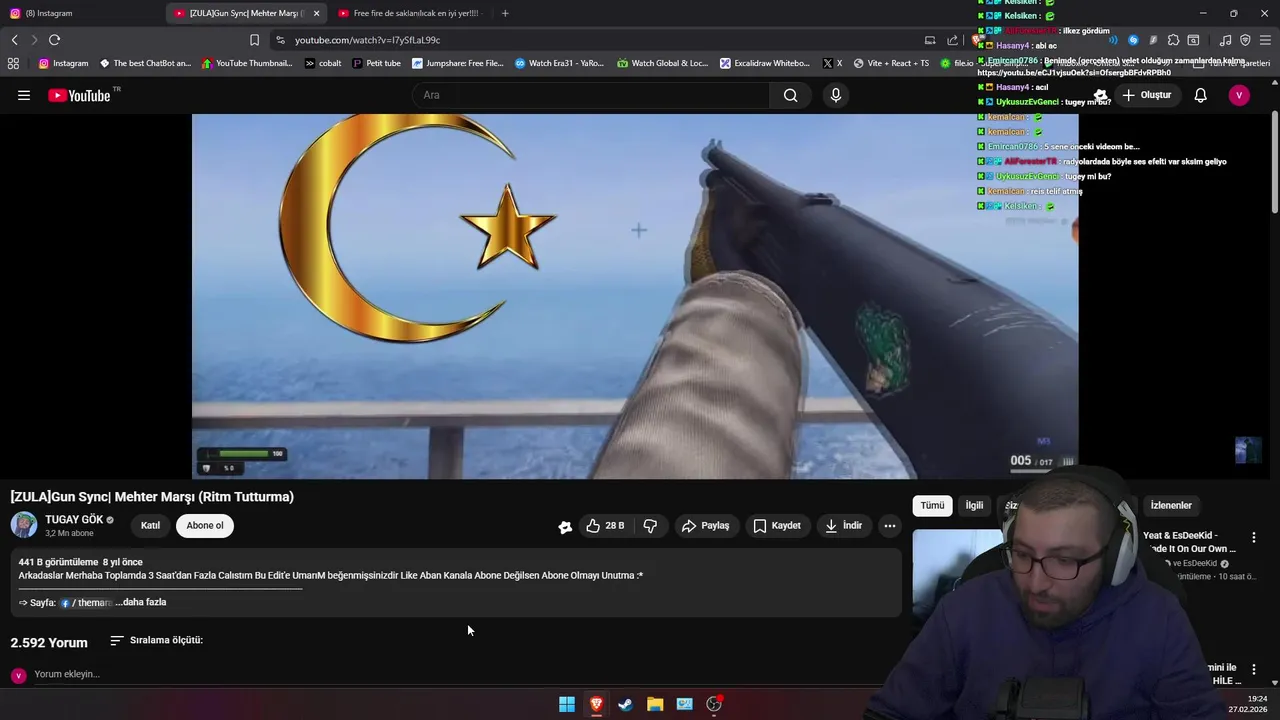Screen dimensions: 1280x720
Task: Open the browser shield VPN icon
Action: [1245, 40]
